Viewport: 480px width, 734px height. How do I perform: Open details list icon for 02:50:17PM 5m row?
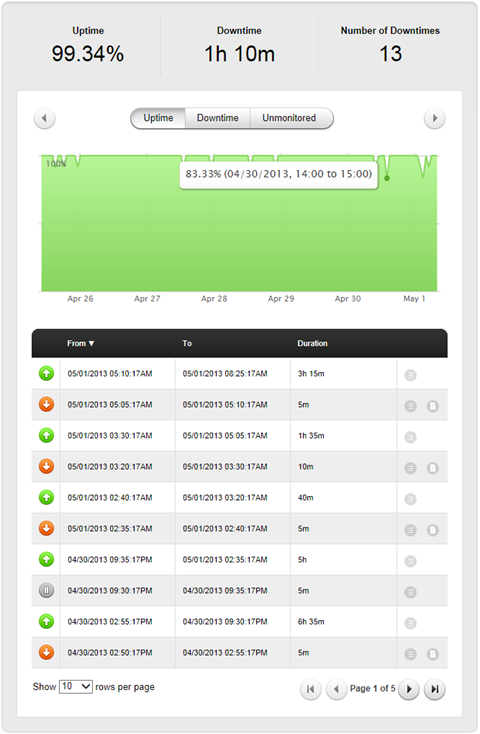coord(410,654)
